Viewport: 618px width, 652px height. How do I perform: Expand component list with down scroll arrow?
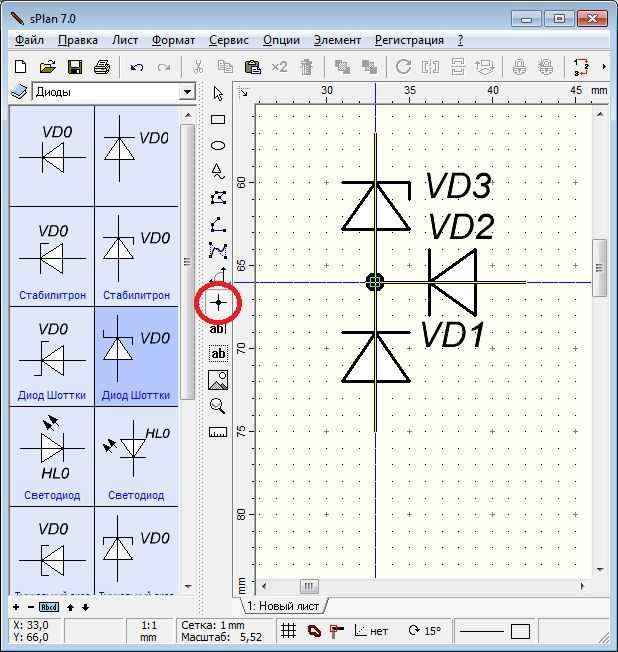188,587
